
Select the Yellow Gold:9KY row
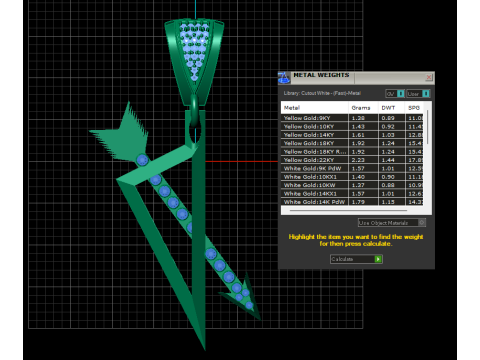pyautogui.click(x=352, y=118)
